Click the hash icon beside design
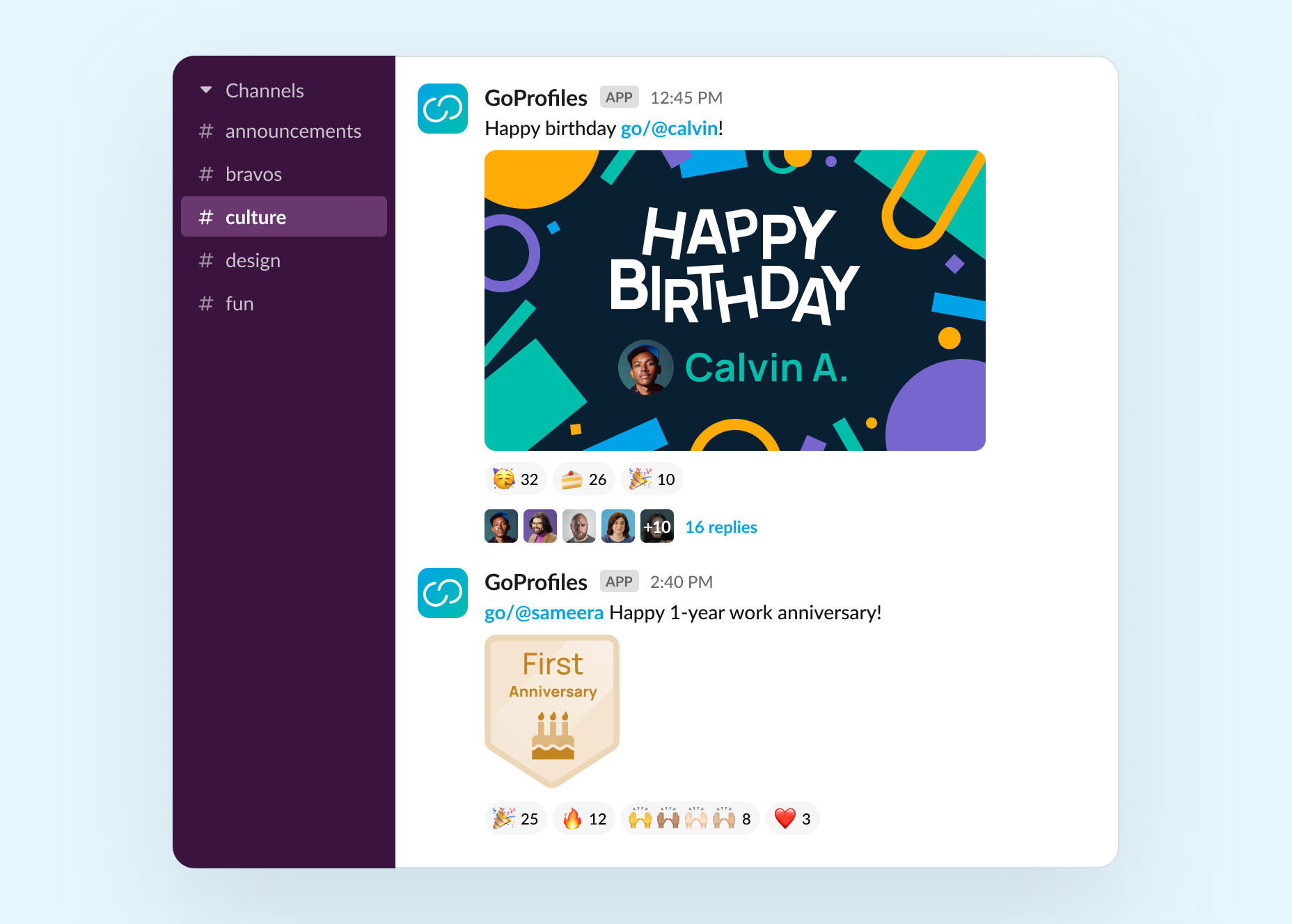1292x924 pixels. 205,260
